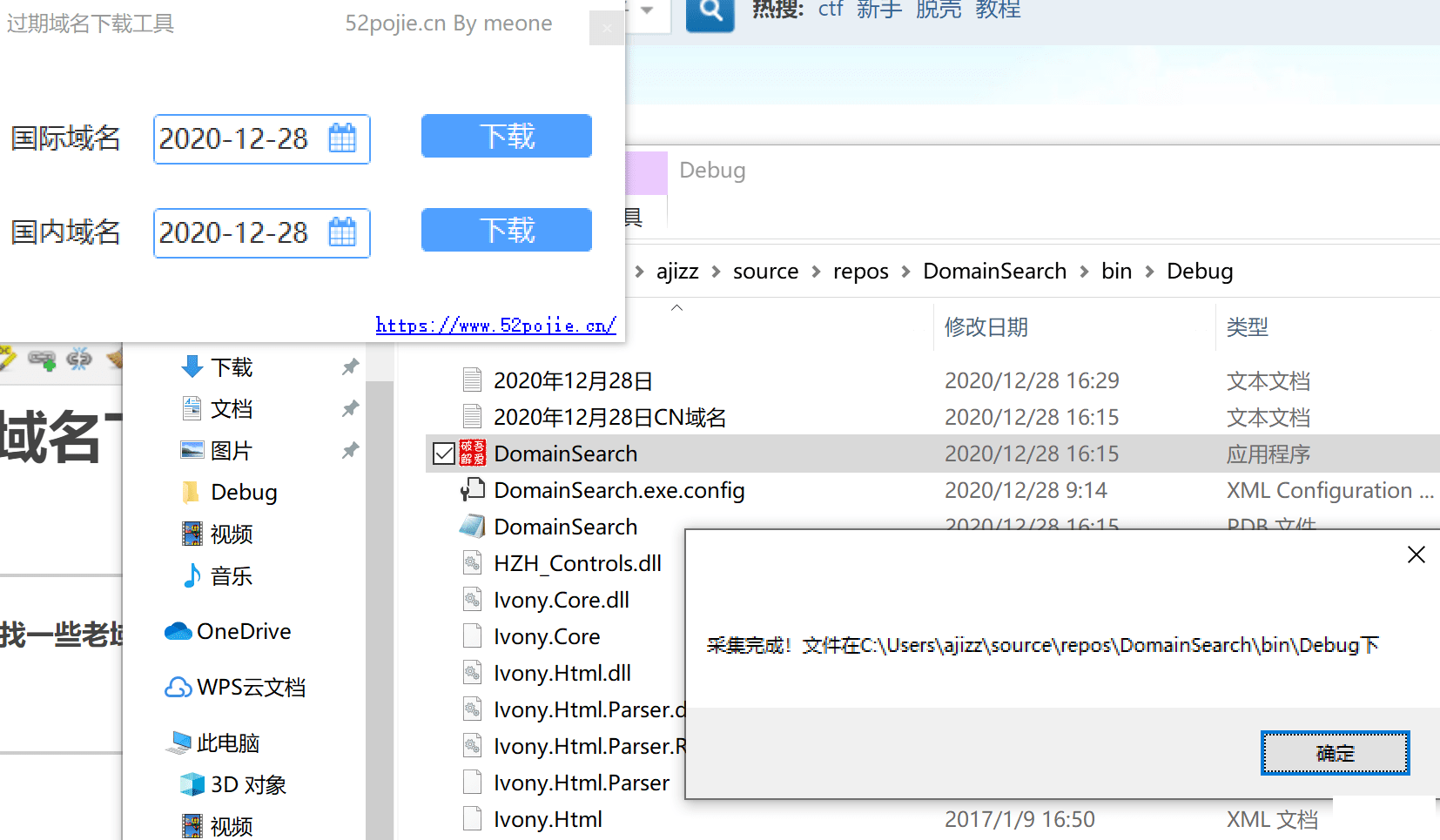Expand the chevron after DomainSearch in path

click(1084, 272)
